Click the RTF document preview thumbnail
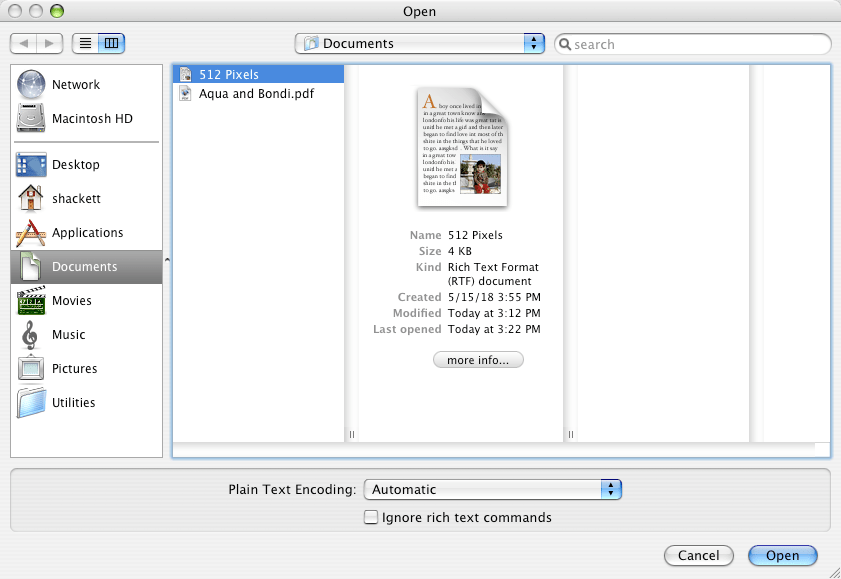This screenshot has height=579, width=841. 462,147
